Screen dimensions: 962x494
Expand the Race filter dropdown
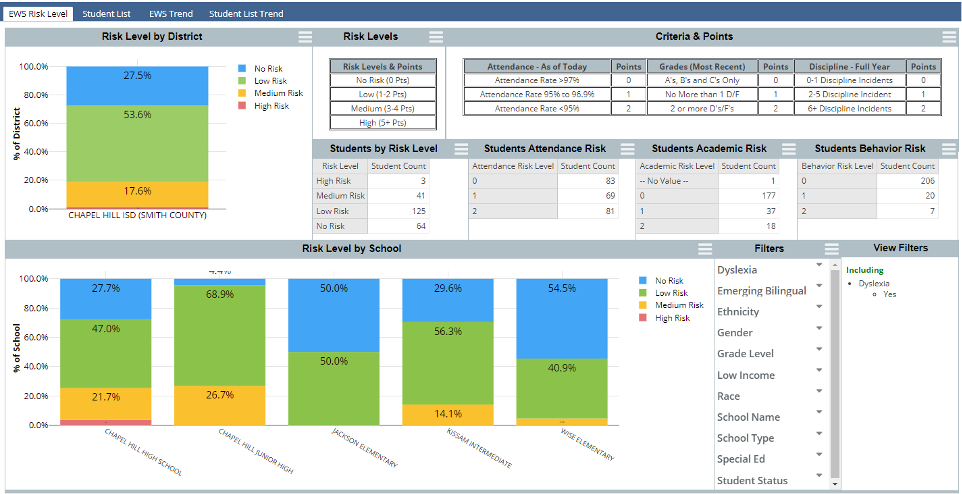click(x=819, y=392)
